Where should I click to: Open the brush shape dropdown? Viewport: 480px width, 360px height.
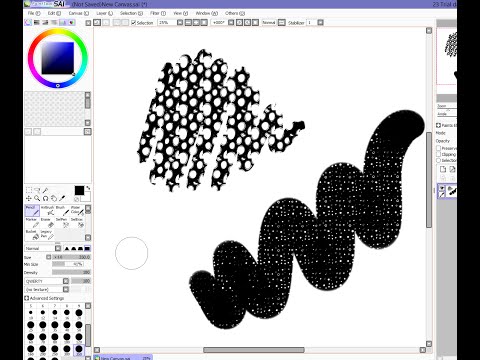66,281
